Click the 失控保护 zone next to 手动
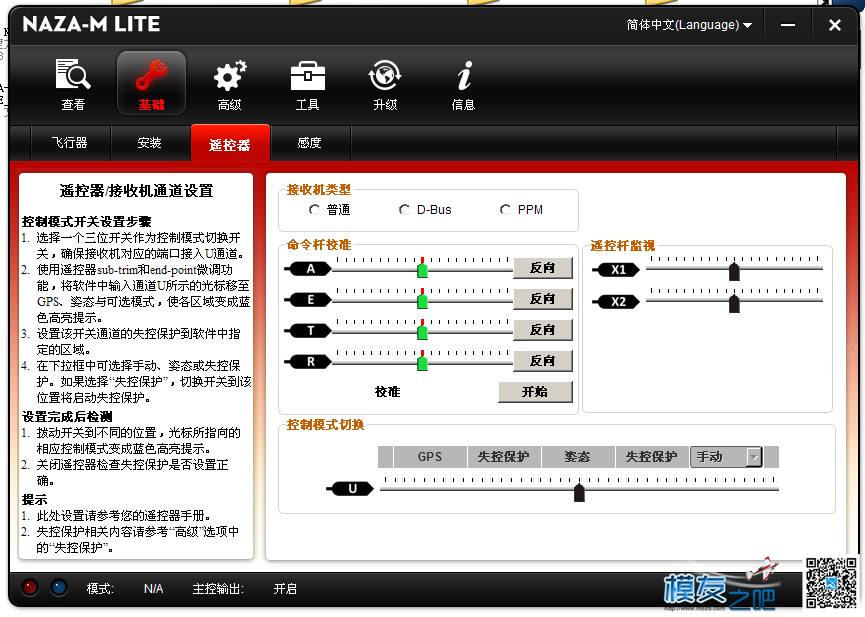The height and width of the screenshot is (617, 865). pyautogui.click(x=652, y=457)
